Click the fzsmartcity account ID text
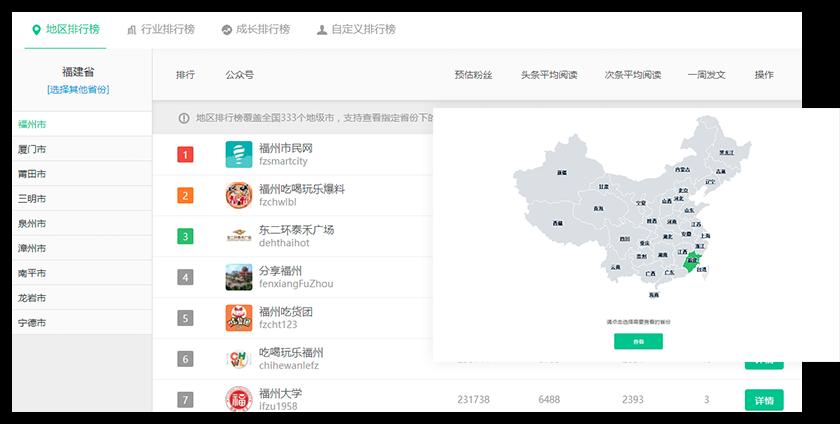The width and height of the screenshot is (840, 424). pos(283,161)
